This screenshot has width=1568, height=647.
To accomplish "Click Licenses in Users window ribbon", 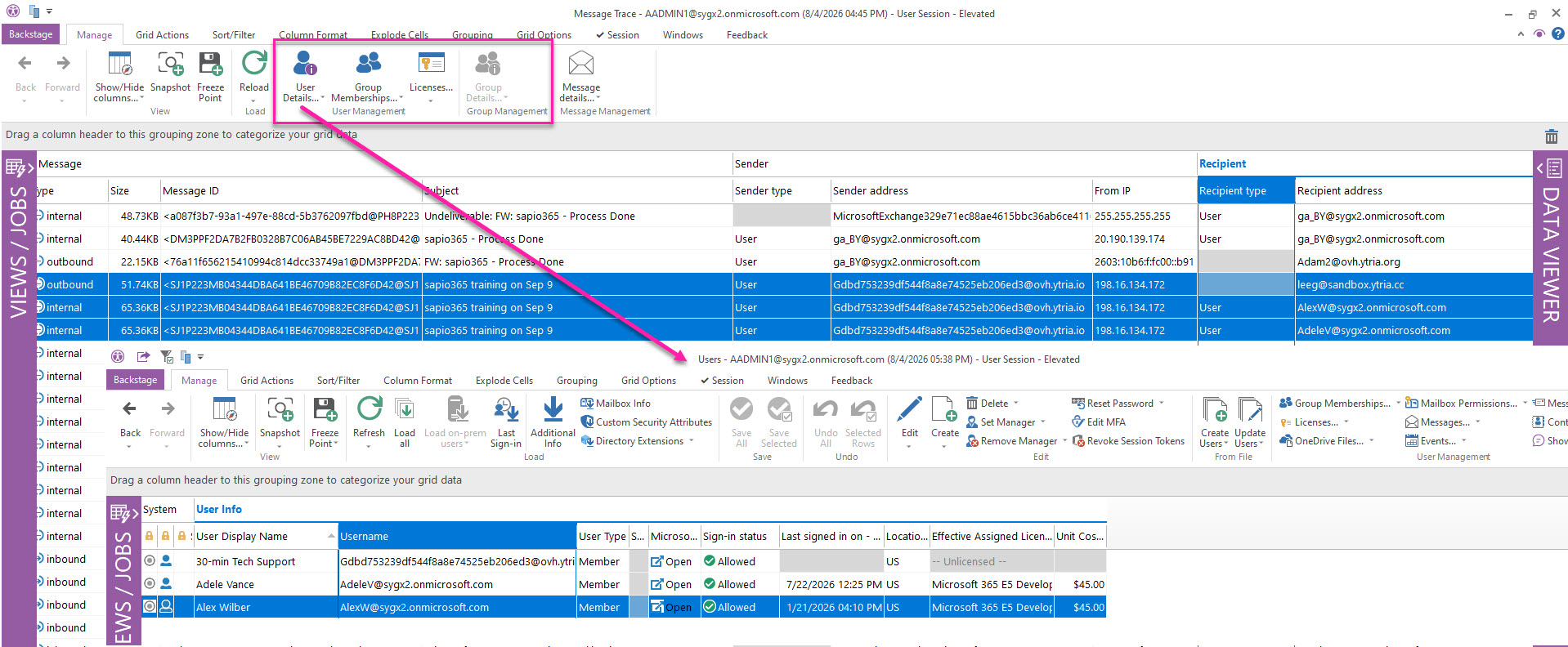I will coord(1309,422).
